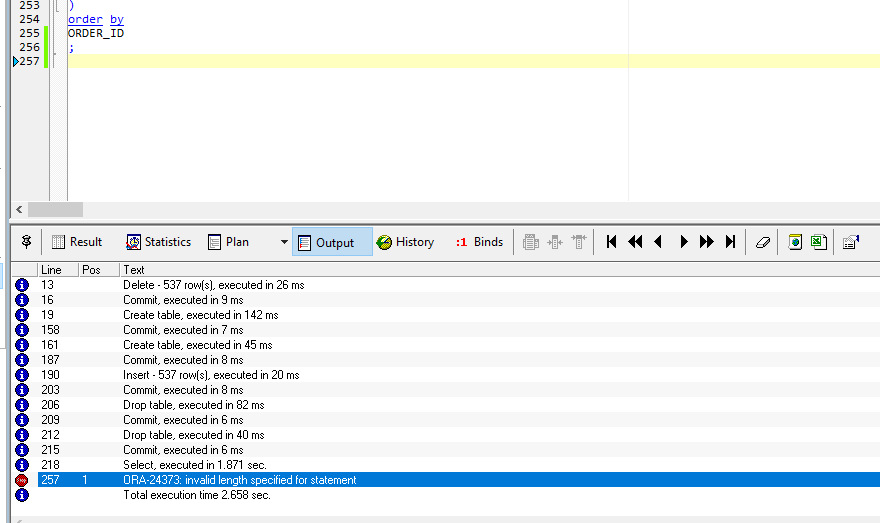Click the previous page double-arrow icon
Screen dimensions: 880x523
(x=635, y=242)
